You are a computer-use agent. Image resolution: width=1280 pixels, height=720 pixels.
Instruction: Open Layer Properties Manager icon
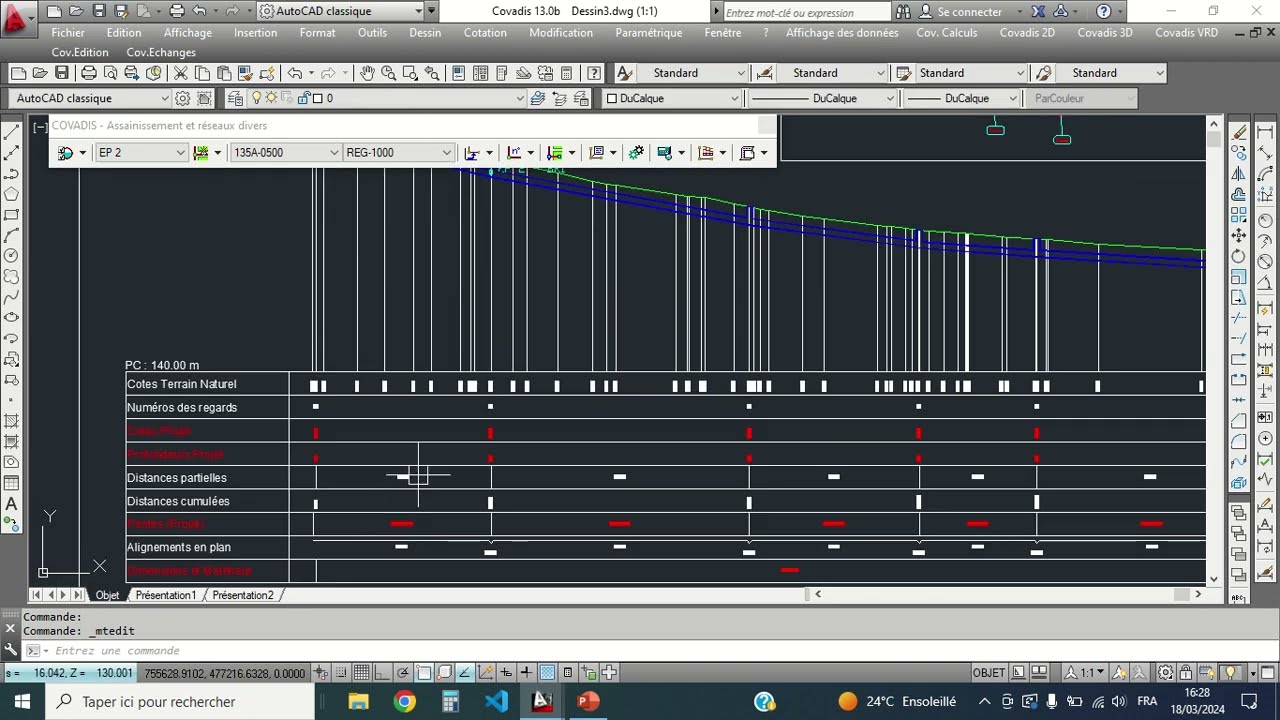(x=235, y=98)
